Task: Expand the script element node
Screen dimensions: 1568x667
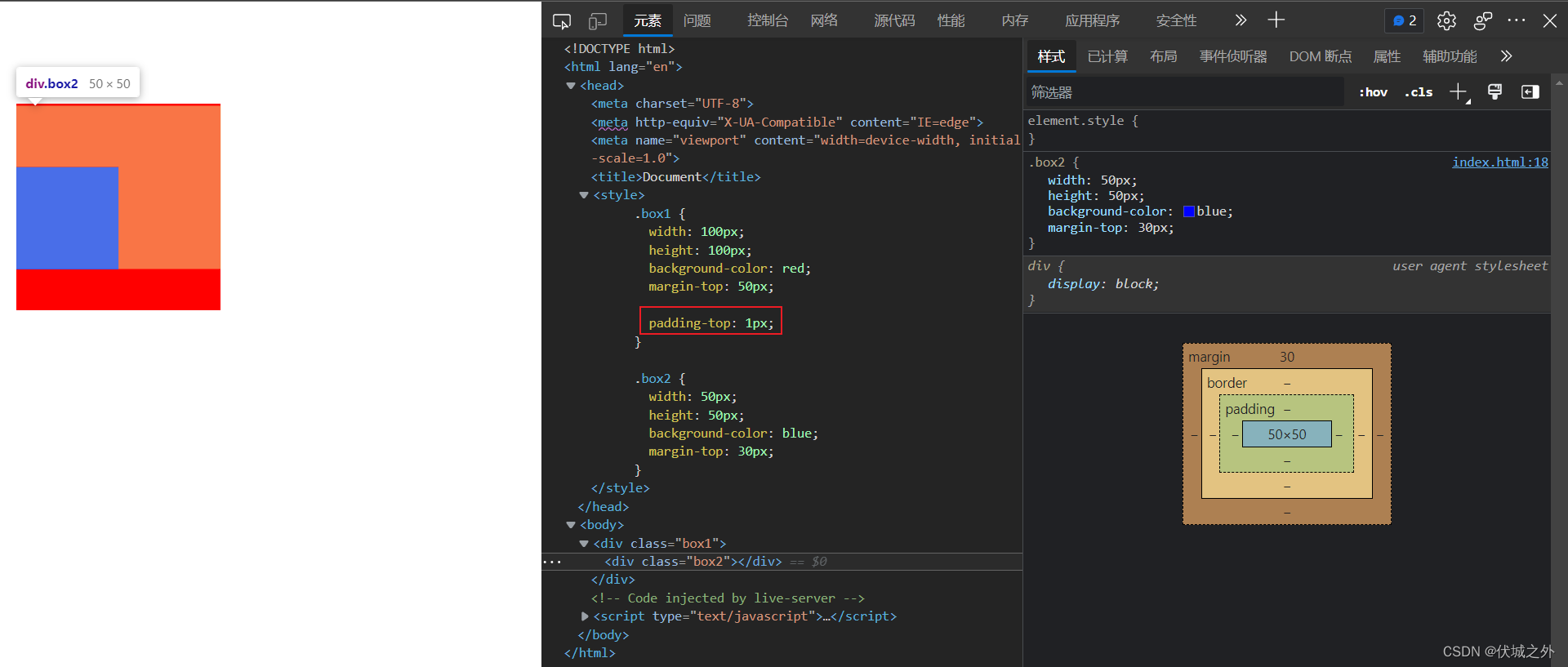Action: [x=585, y=616]
